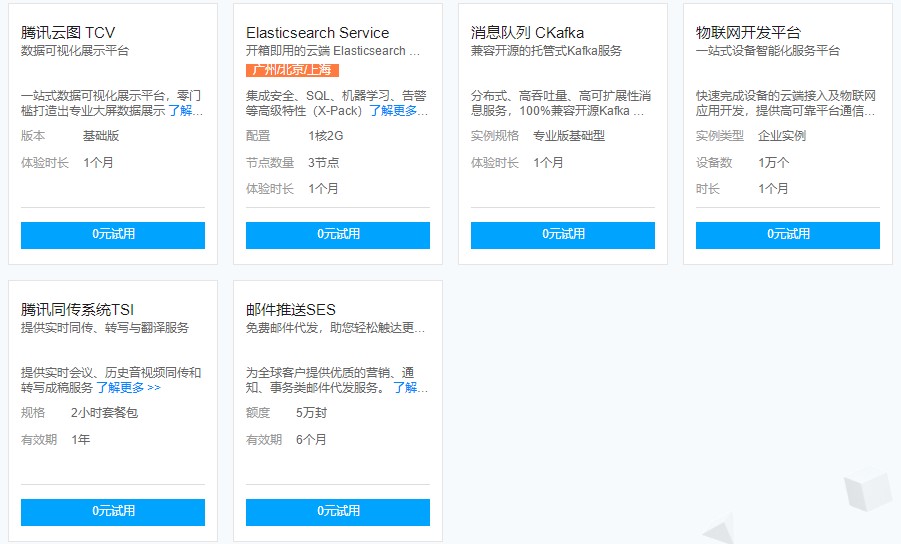
Task: Click 0元试用 button for 物联网开发平台
Action: pos(788,235)
